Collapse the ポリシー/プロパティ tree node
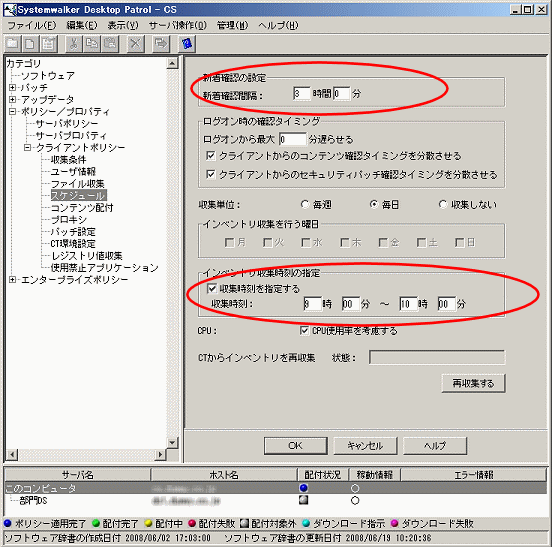552x547 pixels. pos(13,112)
